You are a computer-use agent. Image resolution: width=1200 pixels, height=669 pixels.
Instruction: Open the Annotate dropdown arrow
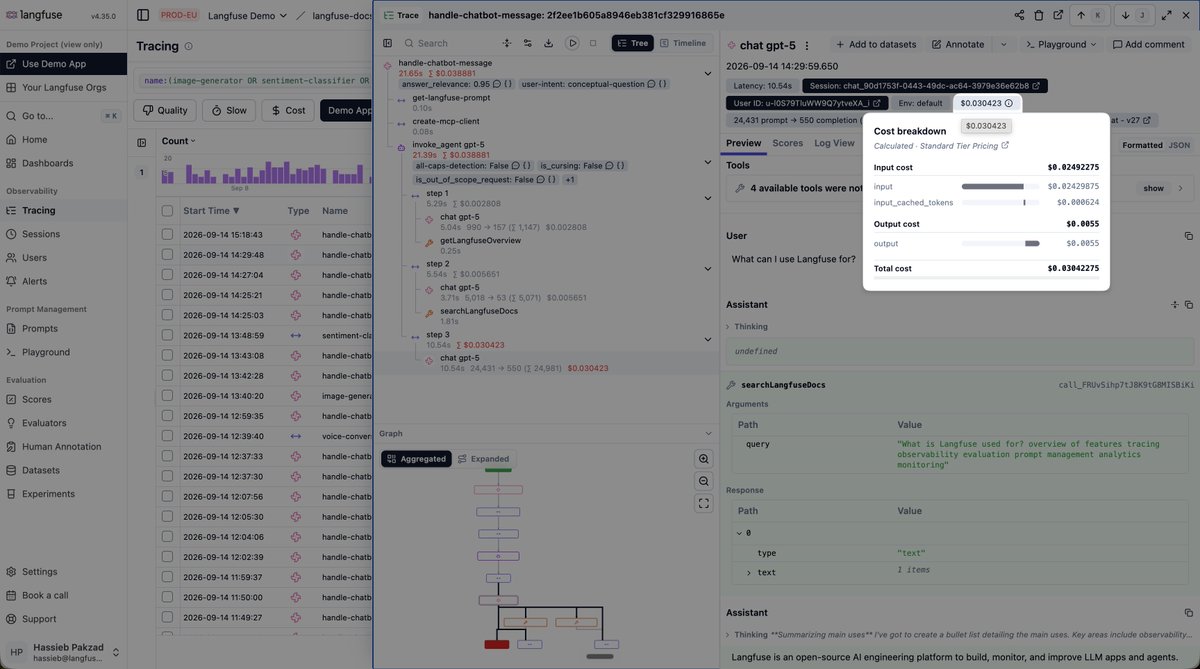[x=1004, y=45]
